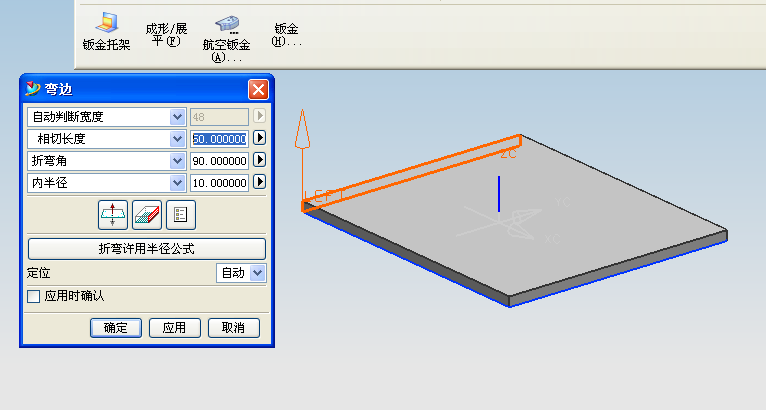Enable the 应用时确认 checkbox
The width and height of the screenshot is (766, 410).
pyautogui.click(x=33, y=296)
